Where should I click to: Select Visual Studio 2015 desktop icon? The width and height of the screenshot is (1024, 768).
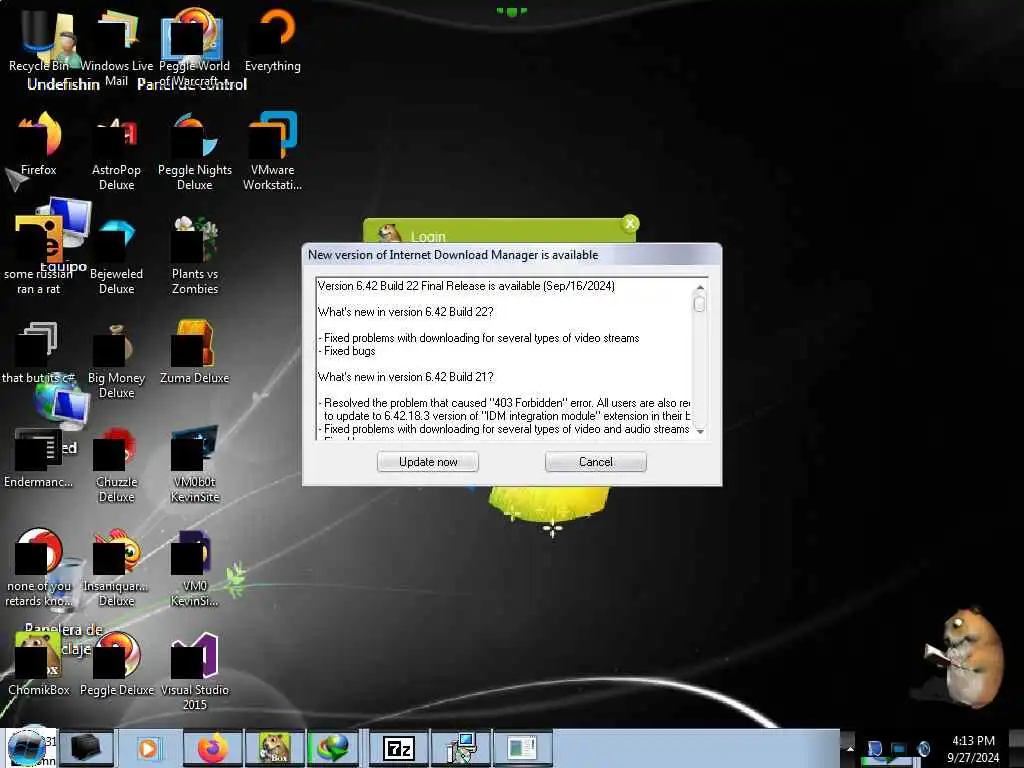(x=195, y=673)
